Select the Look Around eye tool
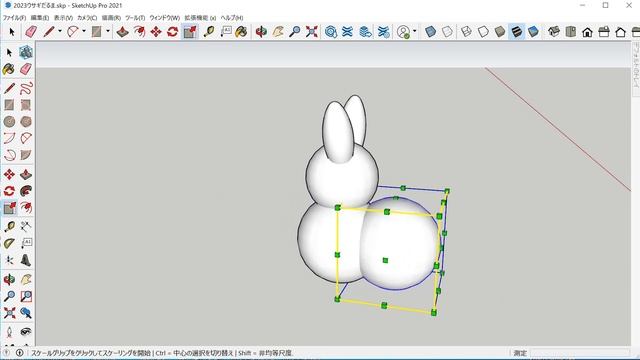The image size is (640, 360). pos(26,332)
